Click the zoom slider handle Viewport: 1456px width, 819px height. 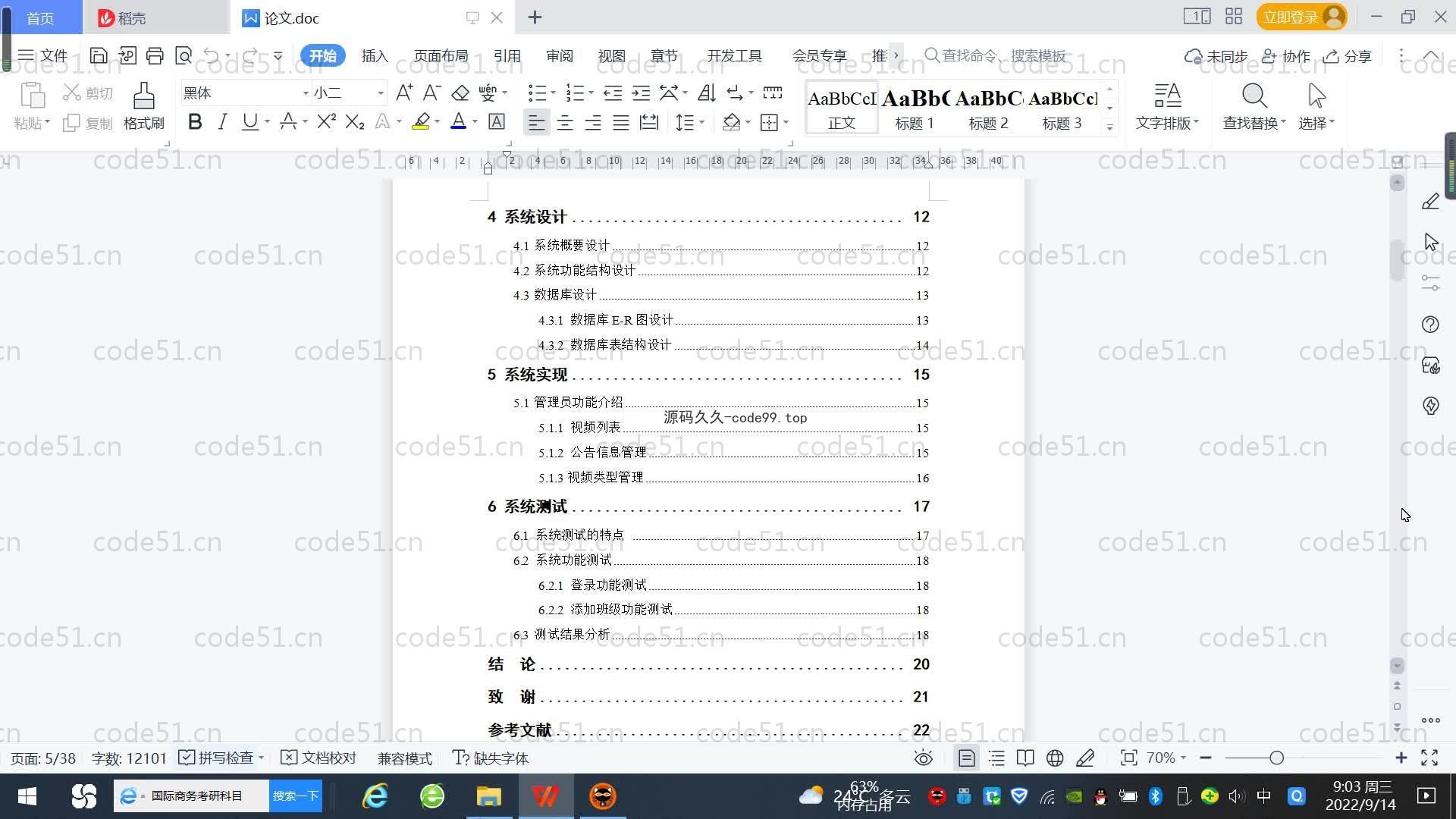pos(1276,758)
